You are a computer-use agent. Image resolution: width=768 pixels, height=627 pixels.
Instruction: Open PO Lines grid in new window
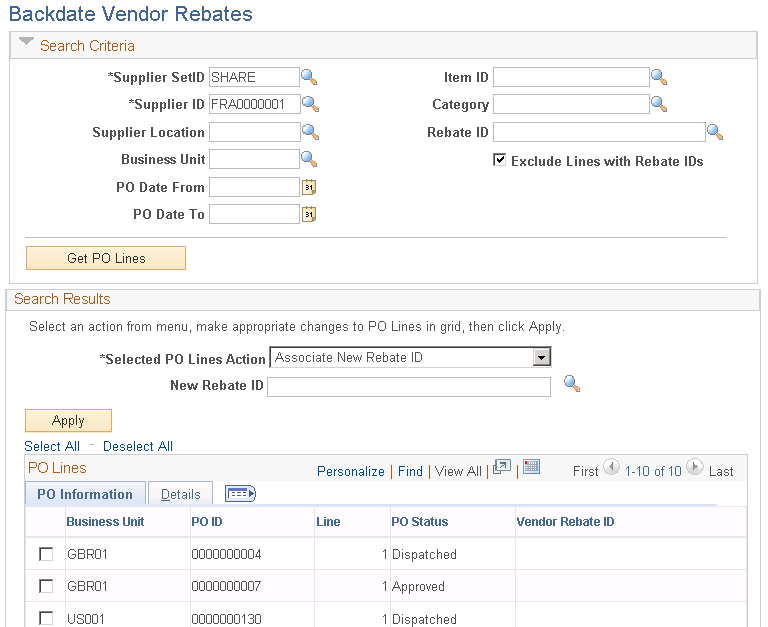[502, 467]
